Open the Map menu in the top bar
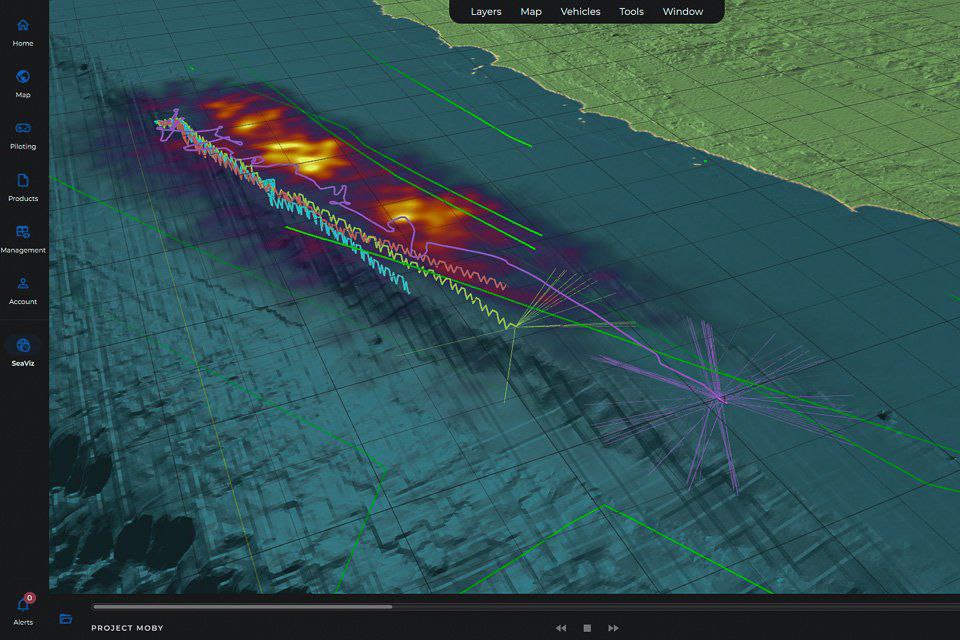960x640 pixels. (x=531, y=12)
